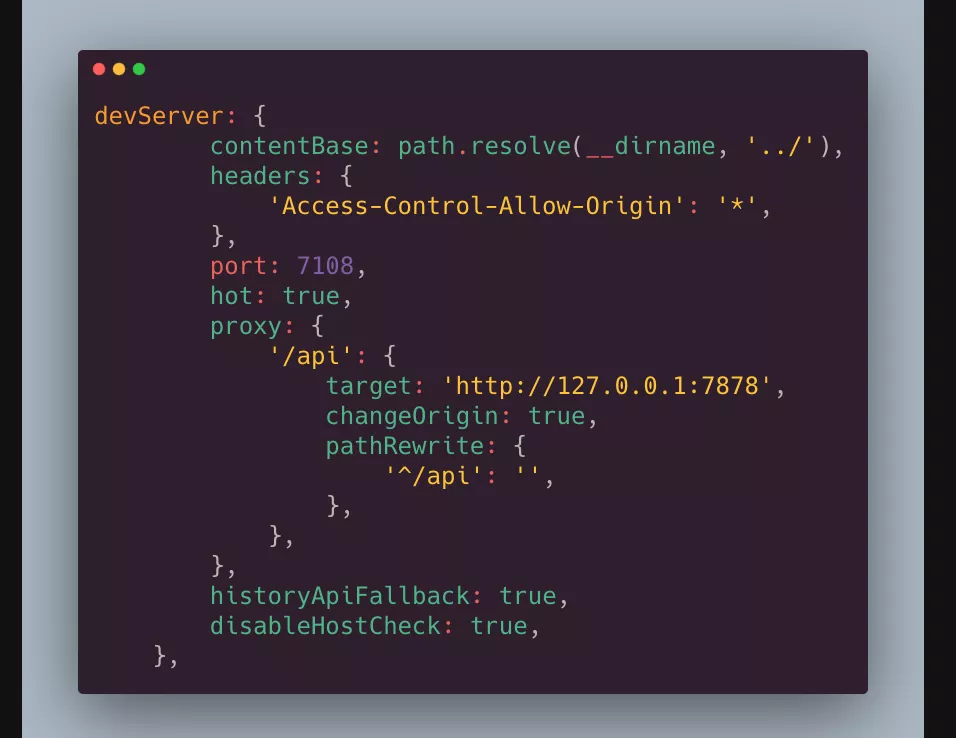The width and height of the screenshot is (956, 738).
Task: Click the changeOrigin property name
Action: pos(412,417)
